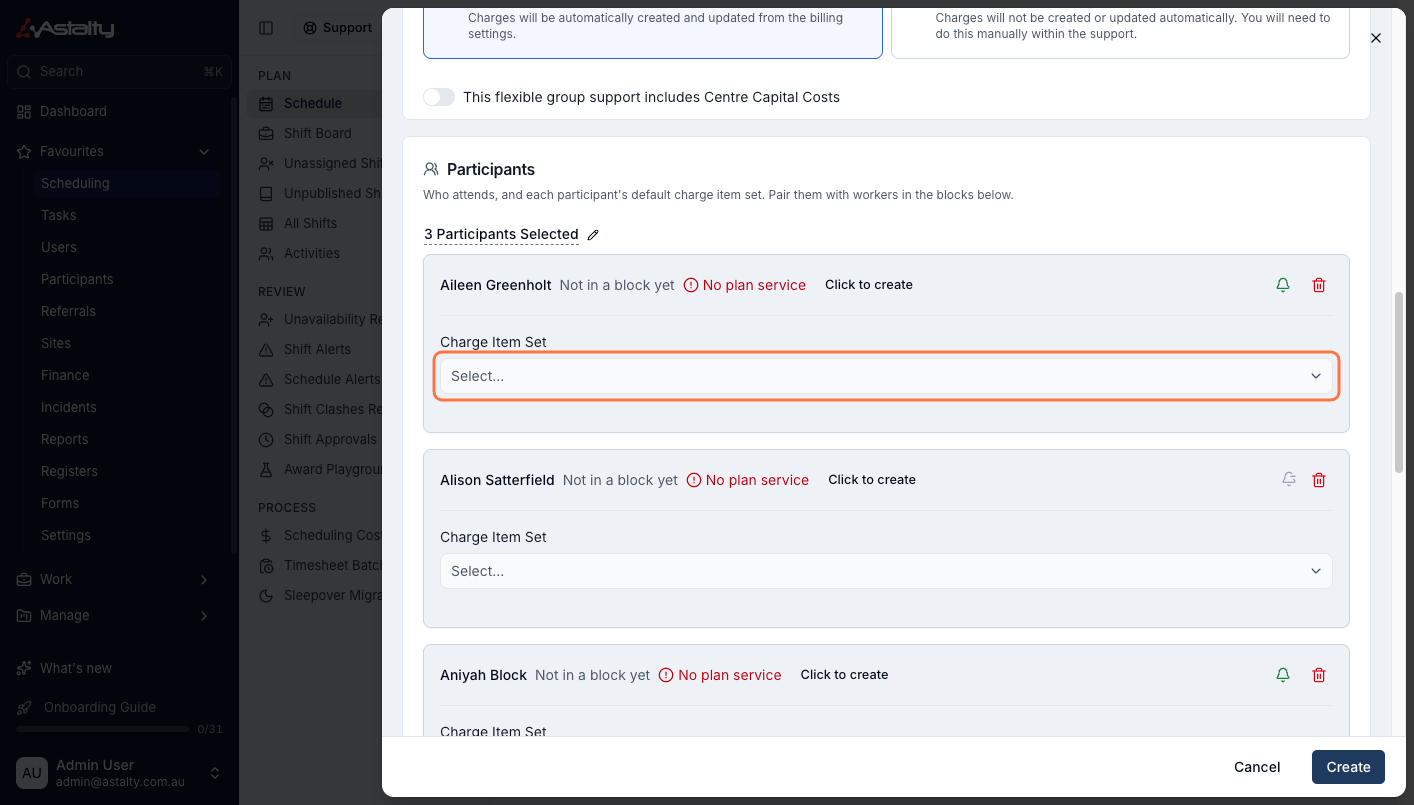Click the bell icon for Aileen Greenholt
This screenshot has width=1414, height=805.
[1283, 285]
